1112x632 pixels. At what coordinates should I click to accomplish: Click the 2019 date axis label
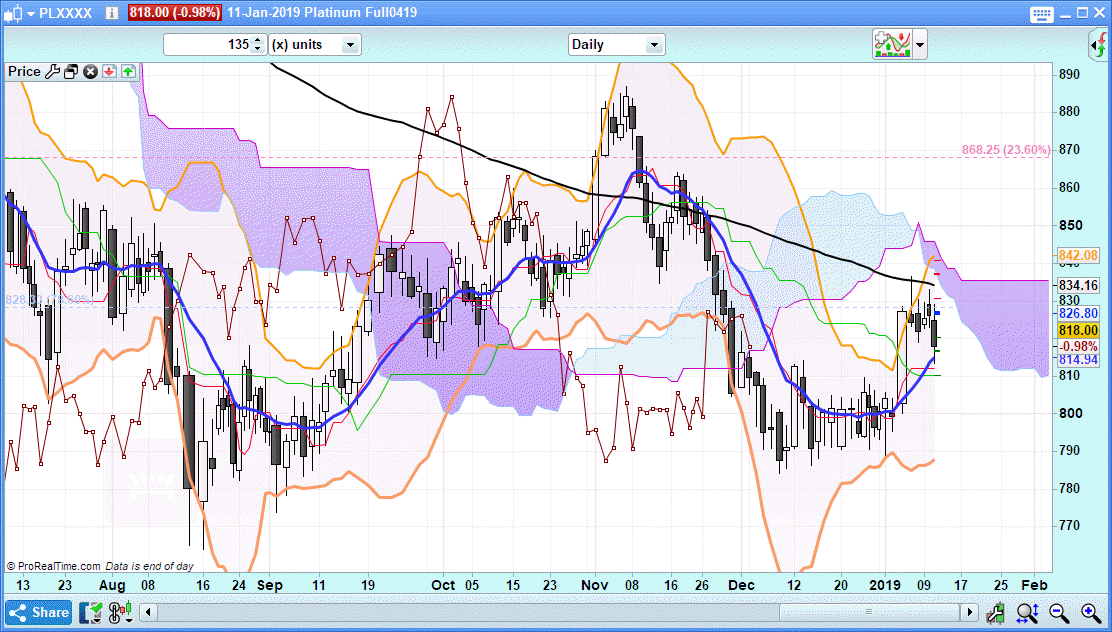click(x=884, y=585)
